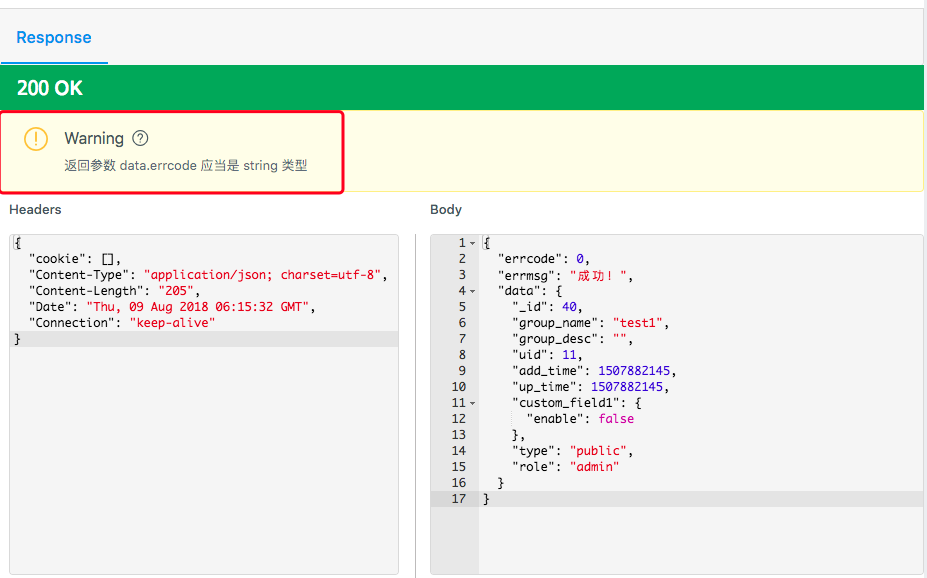Fold the "custom_field1" object at line 11
Viewport: 927px width, 578px height.
click(473, 403)
